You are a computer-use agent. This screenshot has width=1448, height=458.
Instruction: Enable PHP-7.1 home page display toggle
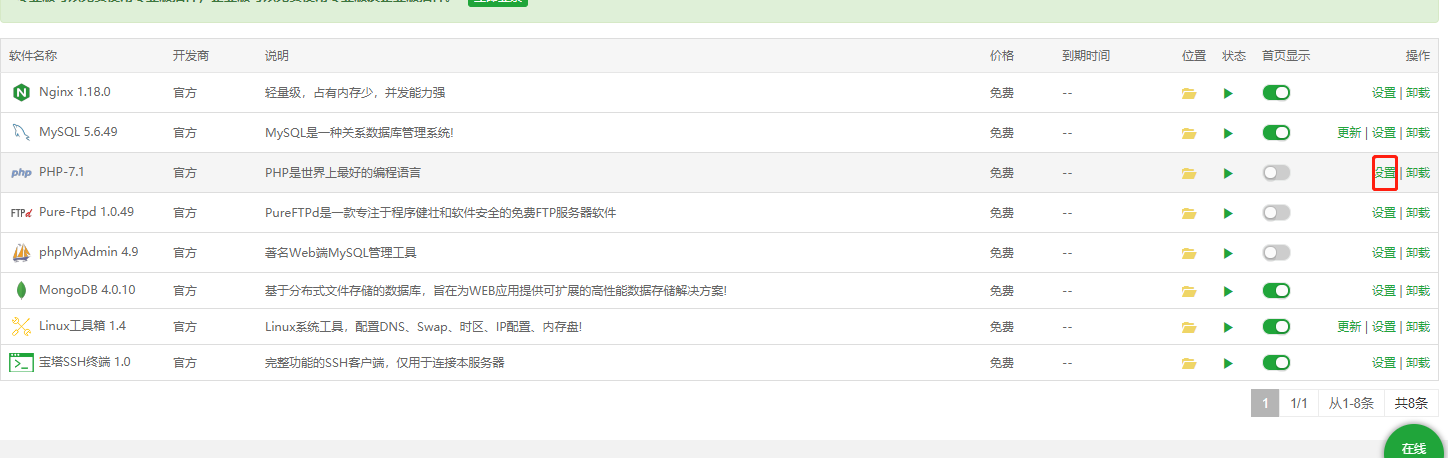(x=1276, y=172)
